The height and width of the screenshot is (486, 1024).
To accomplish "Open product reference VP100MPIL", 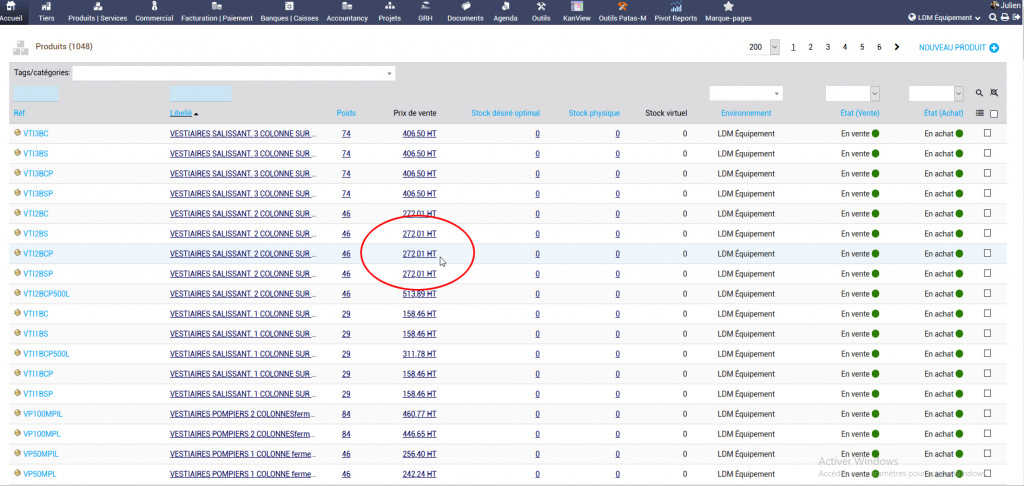I will pyautogui.click(x=42, y=413).
